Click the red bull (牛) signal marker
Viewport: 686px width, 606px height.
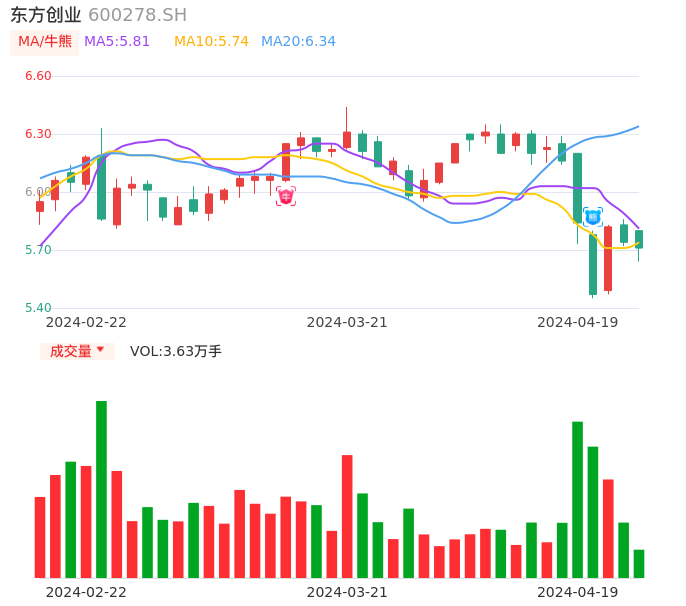click(x=286, y=196)
